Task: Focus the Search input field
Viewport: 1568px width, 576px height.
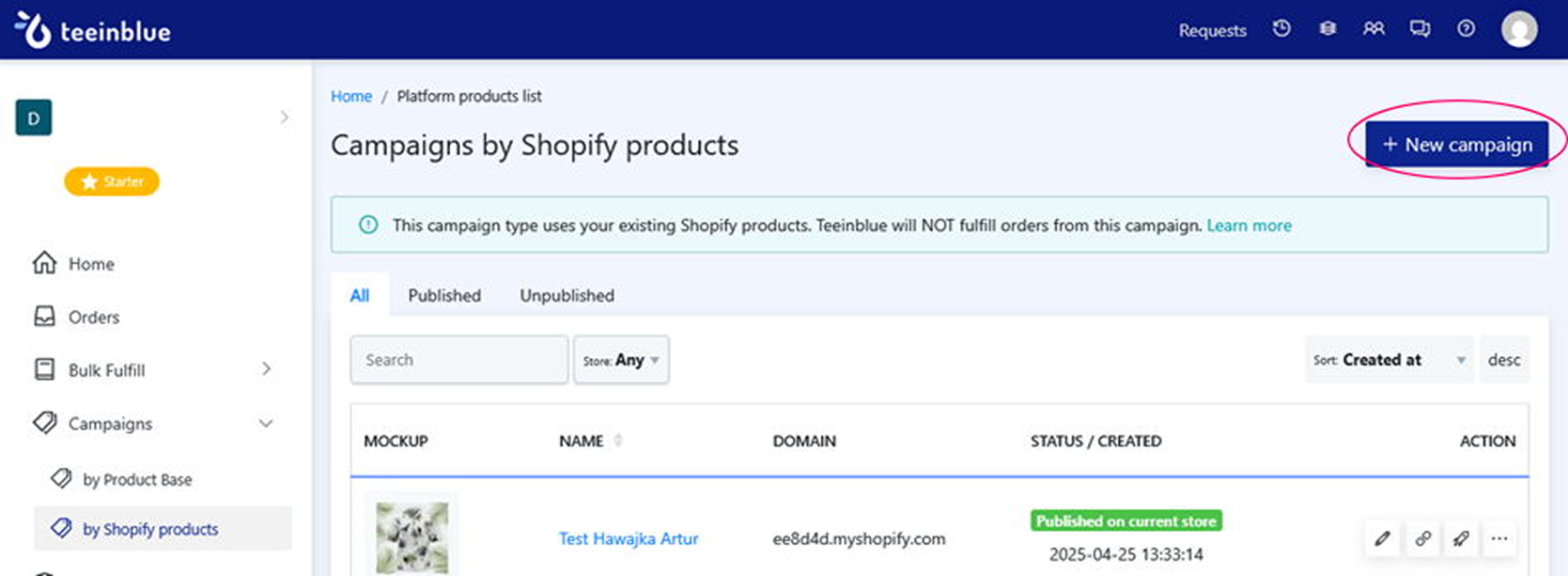Action: tap(459, 360)
